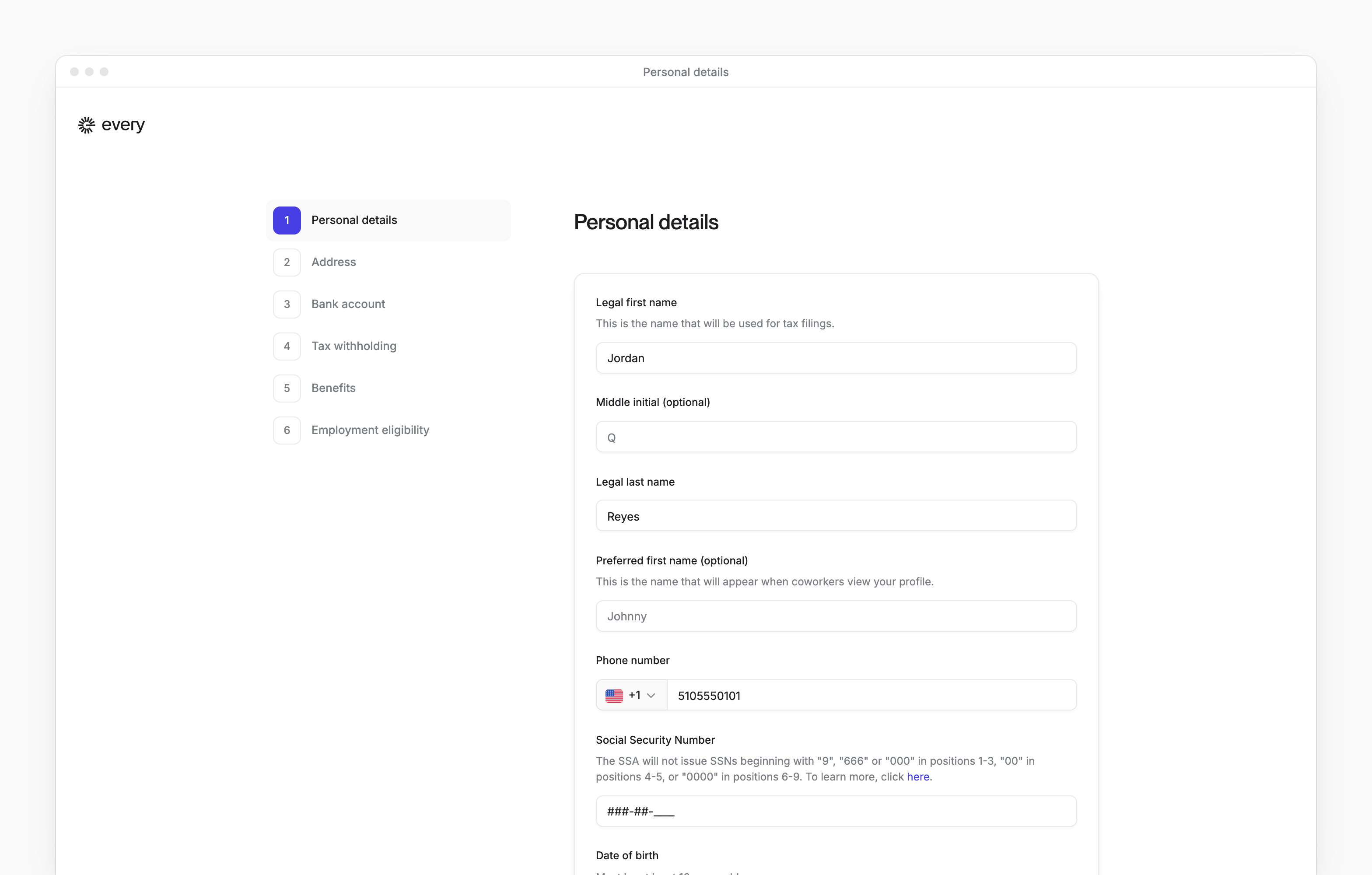Click the coworkers profile helper text

point(765,581)
